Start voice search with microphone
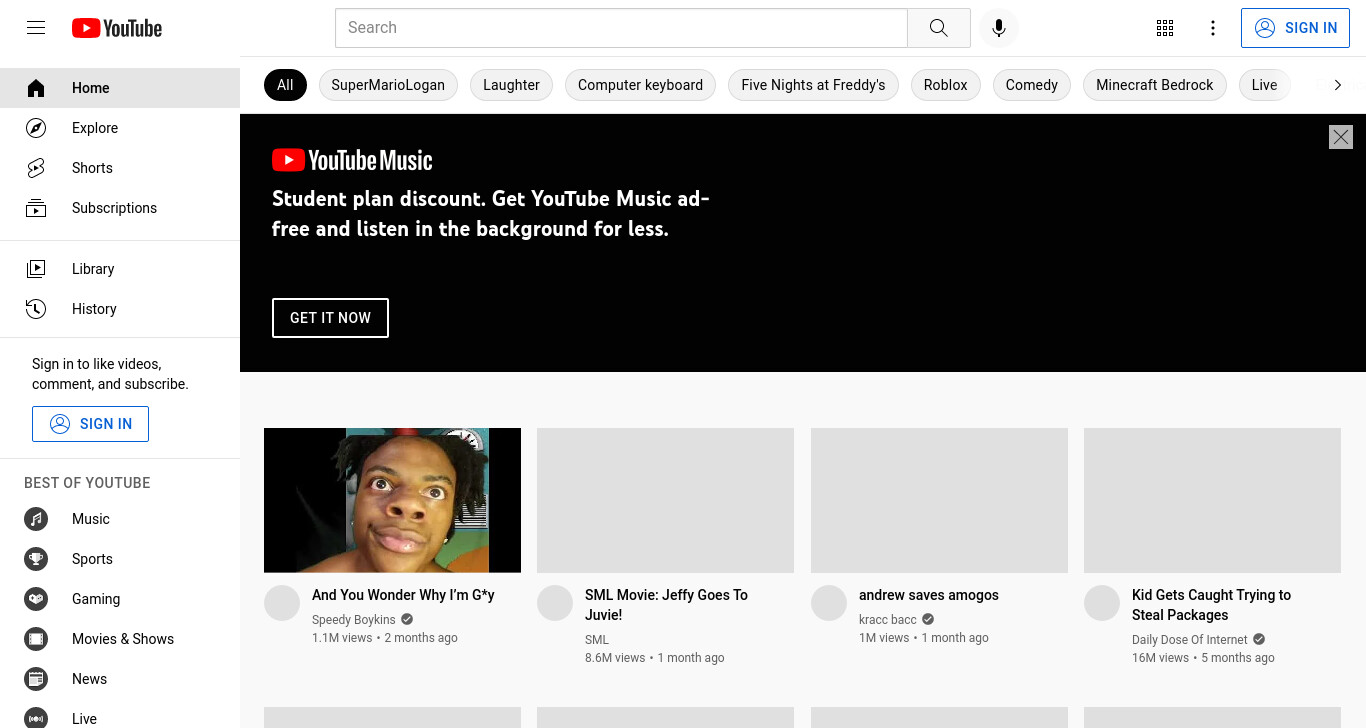The width and height of the screenshot is (1366, 728). (998, 28)
